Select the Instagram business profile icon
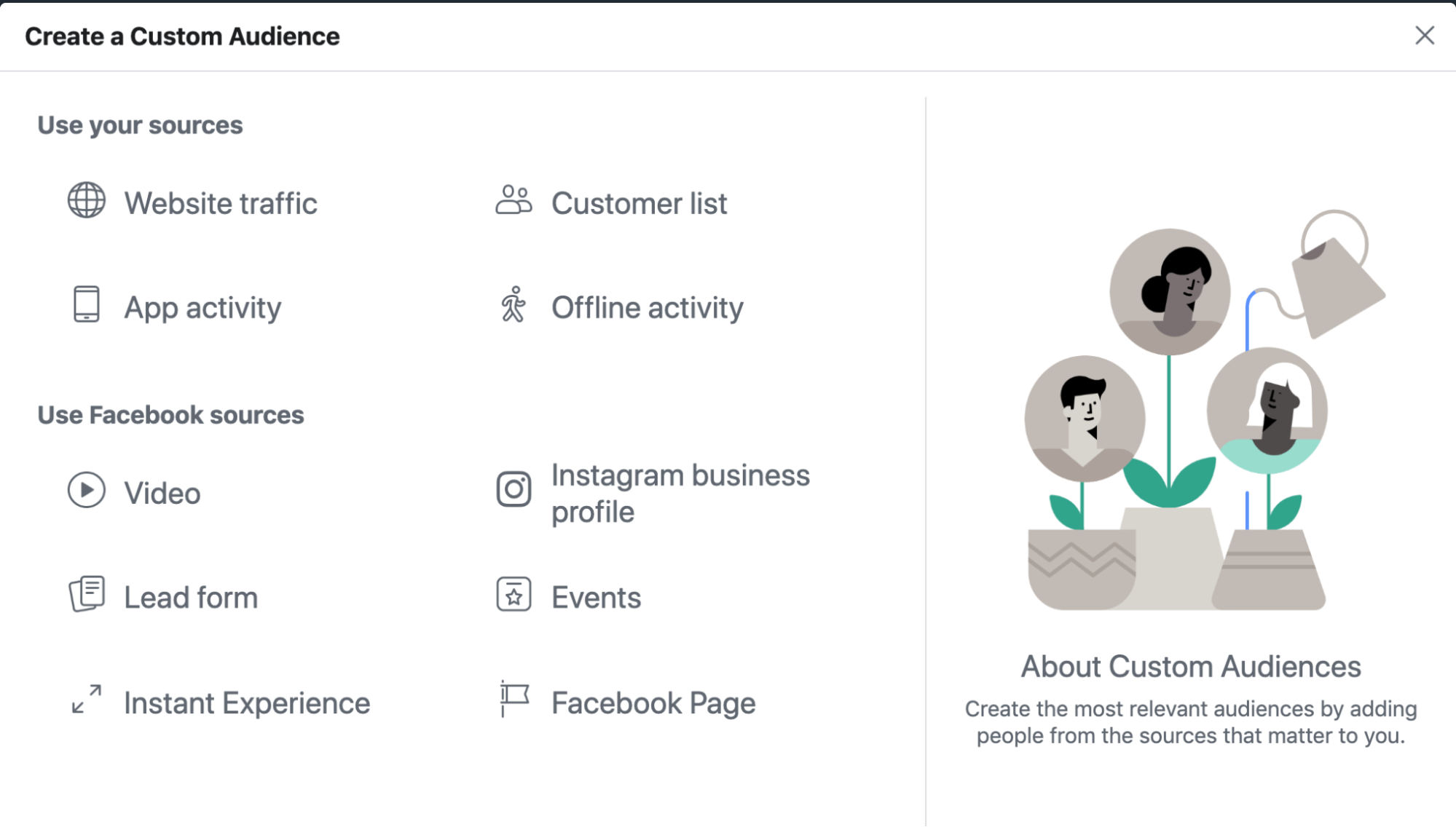Screen dimensions: 1456x827 (x=516, y=491)
